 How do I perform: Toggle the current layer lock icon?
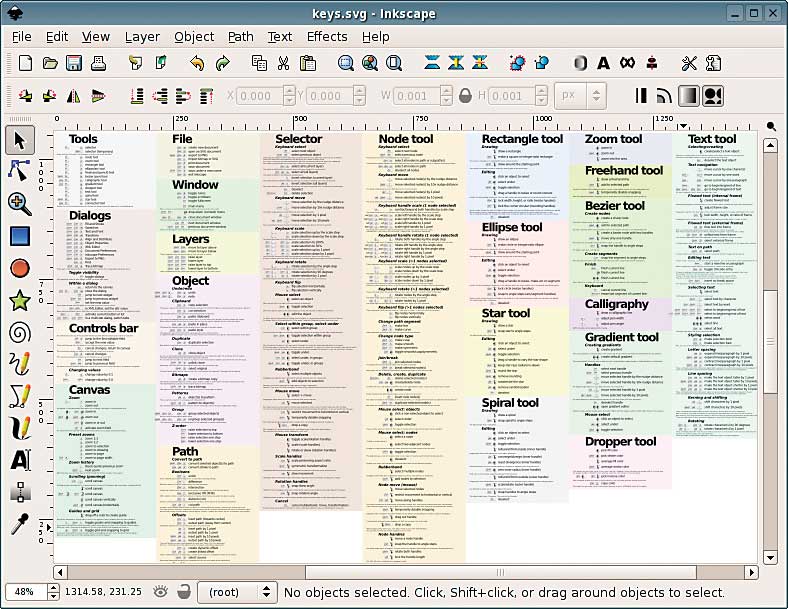184,592
